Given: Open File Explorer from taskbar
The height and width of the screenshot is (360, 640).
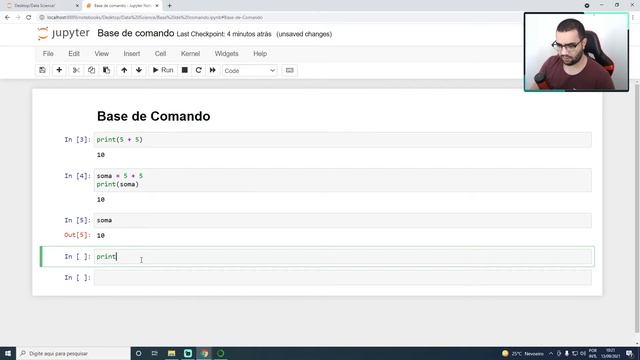Looking at the screenshot, I should tap(171, 353).
